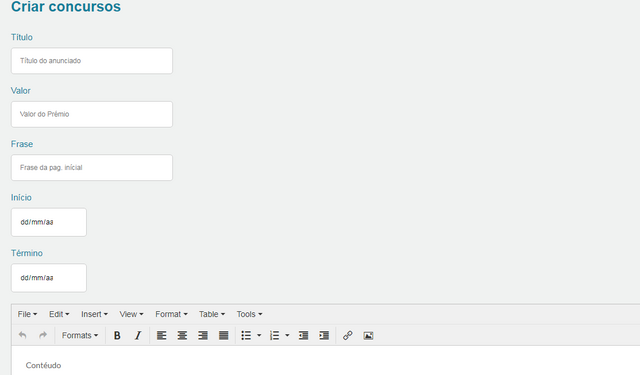
Task: Insert an image with picture icon
Action: tap(368, 335)
